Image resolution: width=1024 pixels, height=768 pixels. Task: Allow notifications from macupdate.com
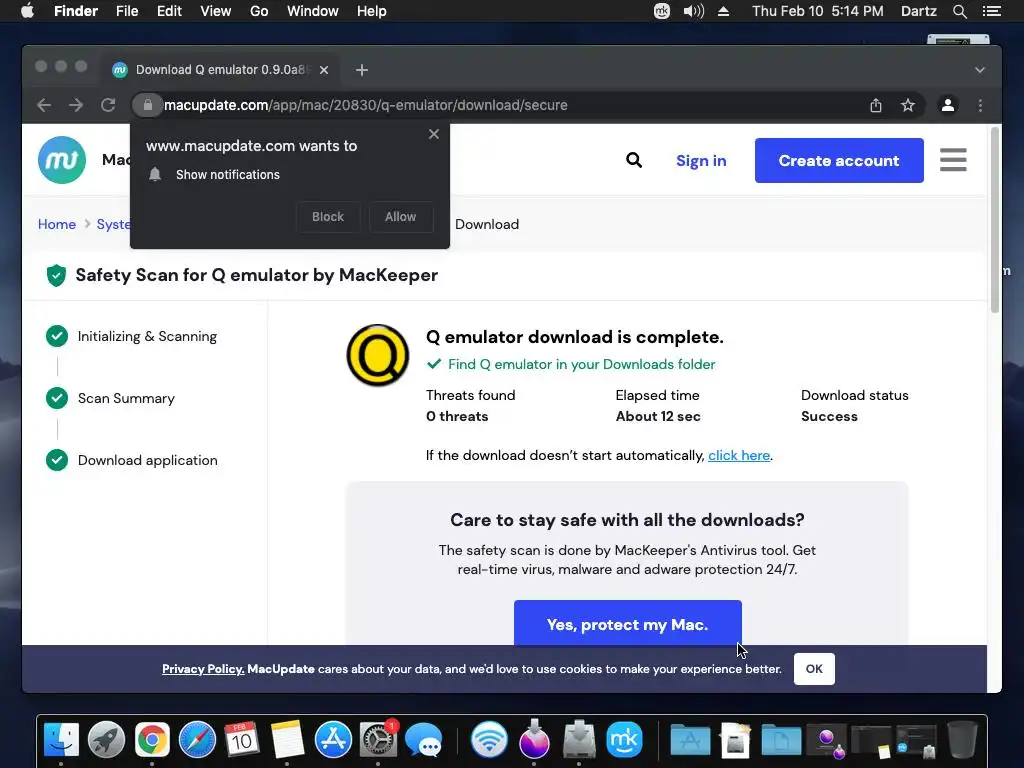tap(400, 217)
